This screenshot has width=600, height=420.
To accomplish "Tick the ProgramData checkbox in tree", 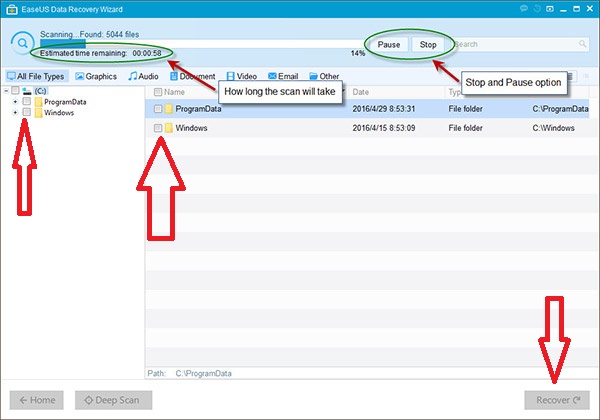I will (x=26, y=101).
